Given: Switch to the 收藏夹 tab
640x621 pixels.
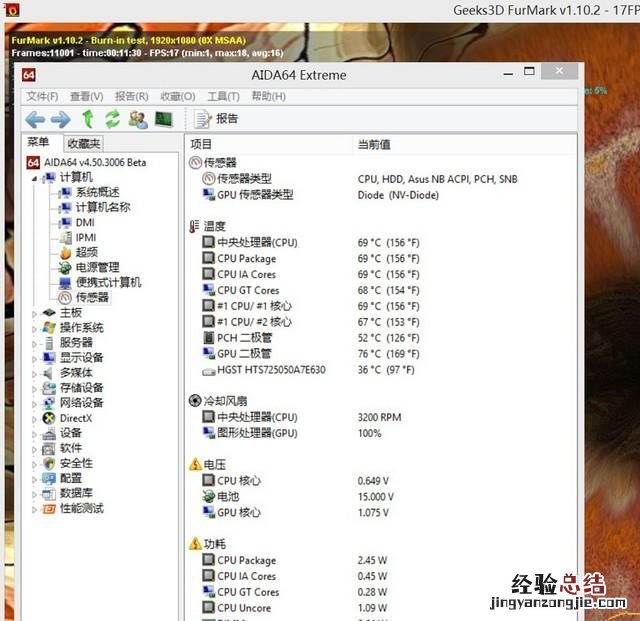Looking at the screenshot, I should click(84, 144).
